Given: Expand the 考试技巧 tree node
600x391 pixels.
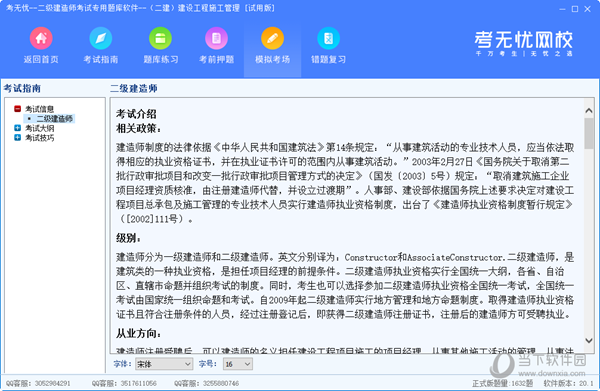Looking at the screenshot, I should pyautogui.click(x=17, y=137).
